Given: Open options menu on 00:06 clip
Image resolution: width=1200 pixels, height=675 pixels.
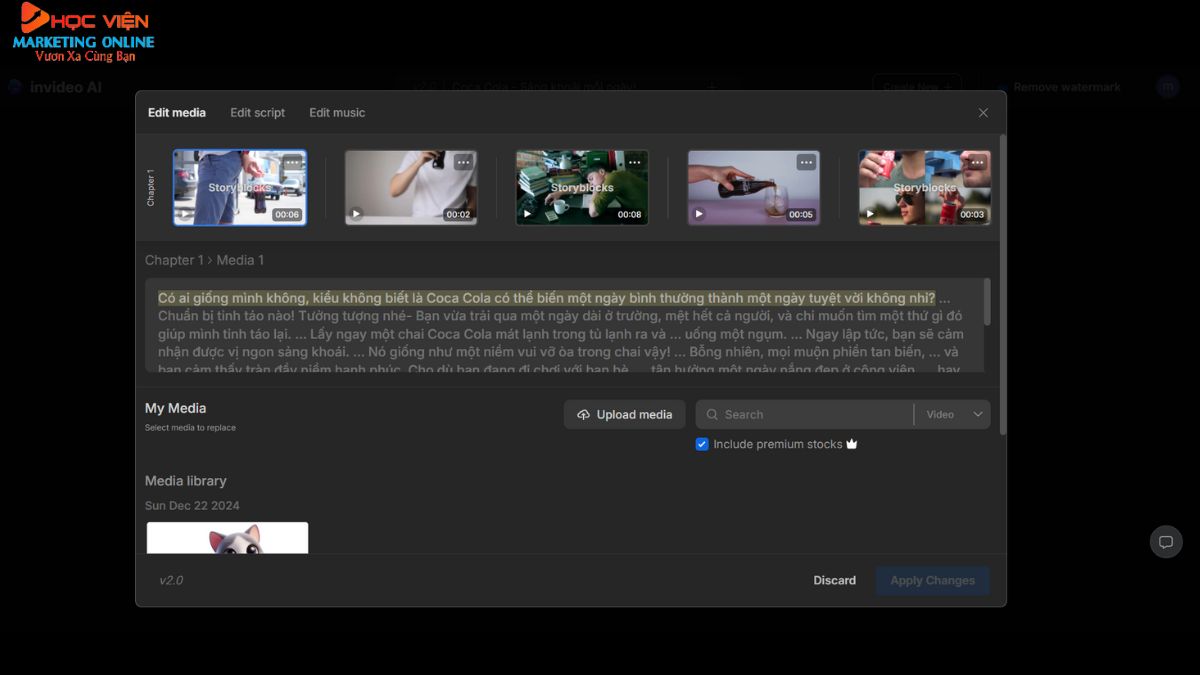Looking at the screenshot, I should click(292, 162).
